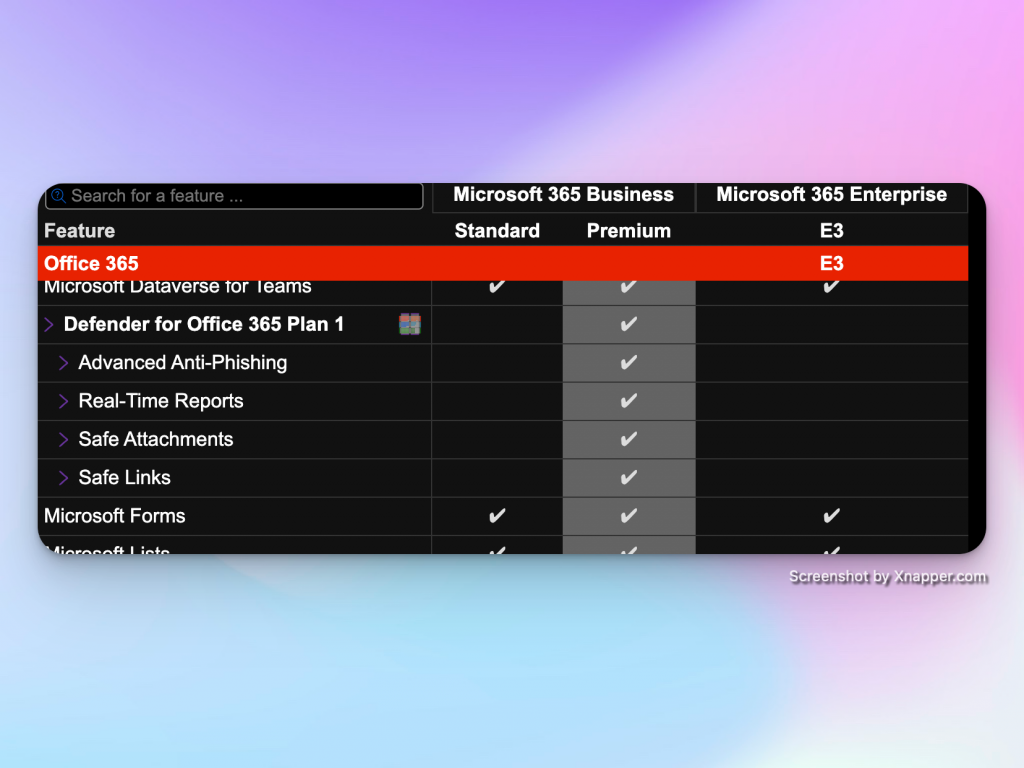The height and width of the screenshot is (768, 1024).
Task: Expand the Real-Time Reports row
Action: [x=63, y=401]
